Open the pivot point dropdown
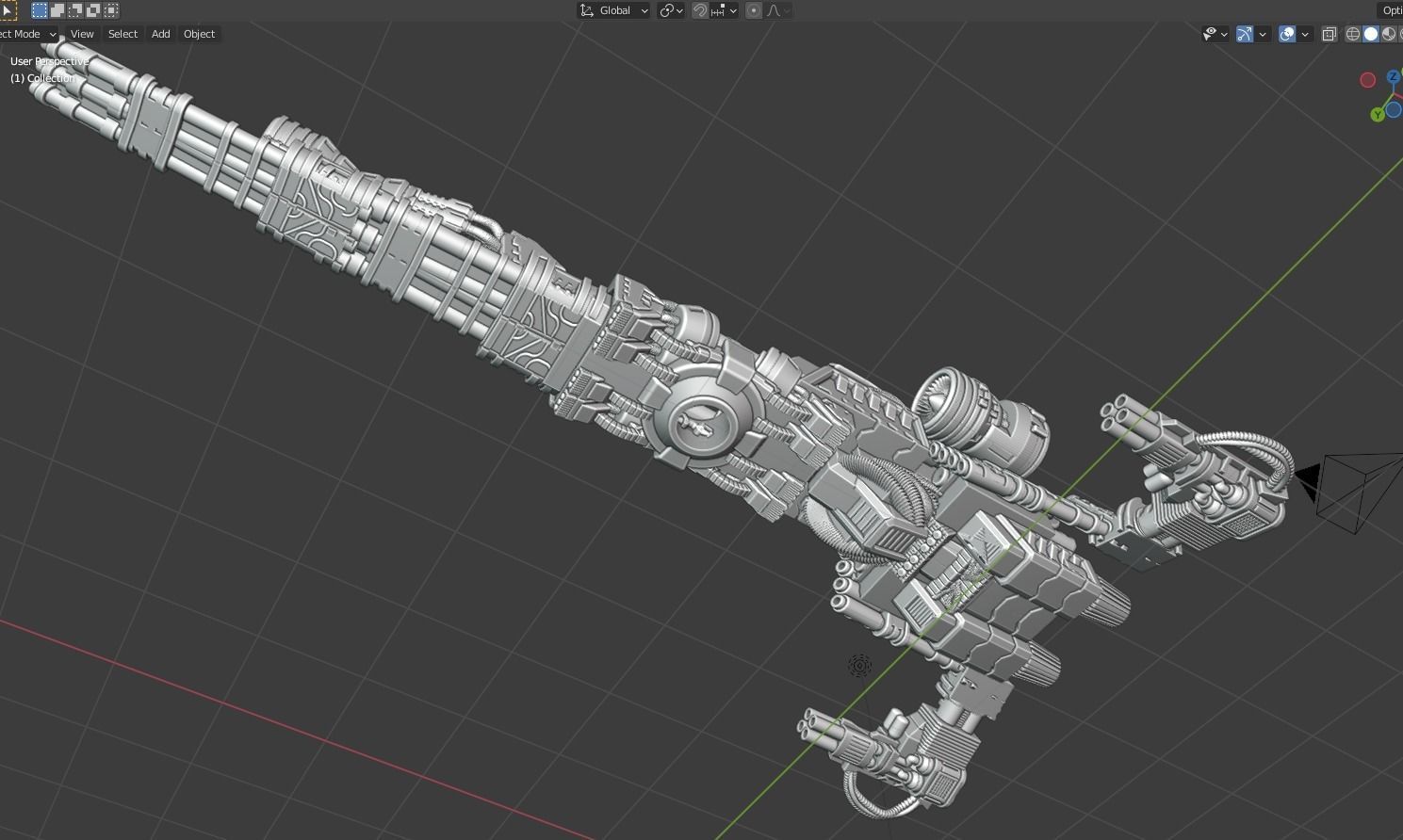 pyautogui.click(x=671, y=10)
